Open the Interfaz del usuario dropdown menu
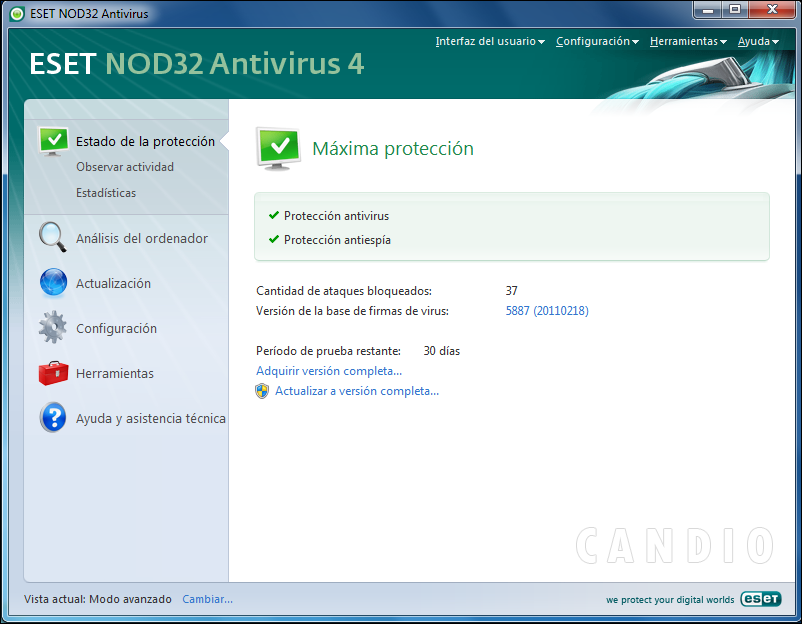Viewport: 802px width, 624px height. coord(490,41)
